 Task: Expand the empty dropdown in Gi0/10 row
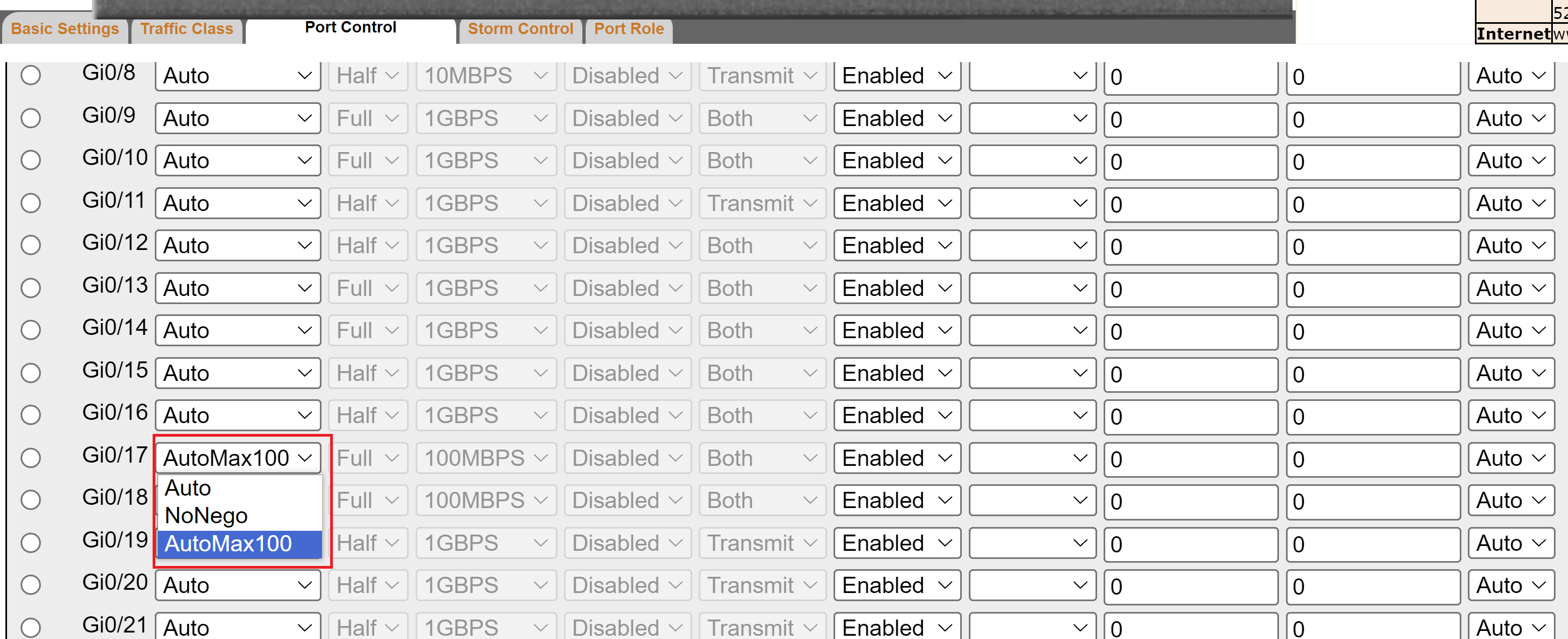point(1032,161)
